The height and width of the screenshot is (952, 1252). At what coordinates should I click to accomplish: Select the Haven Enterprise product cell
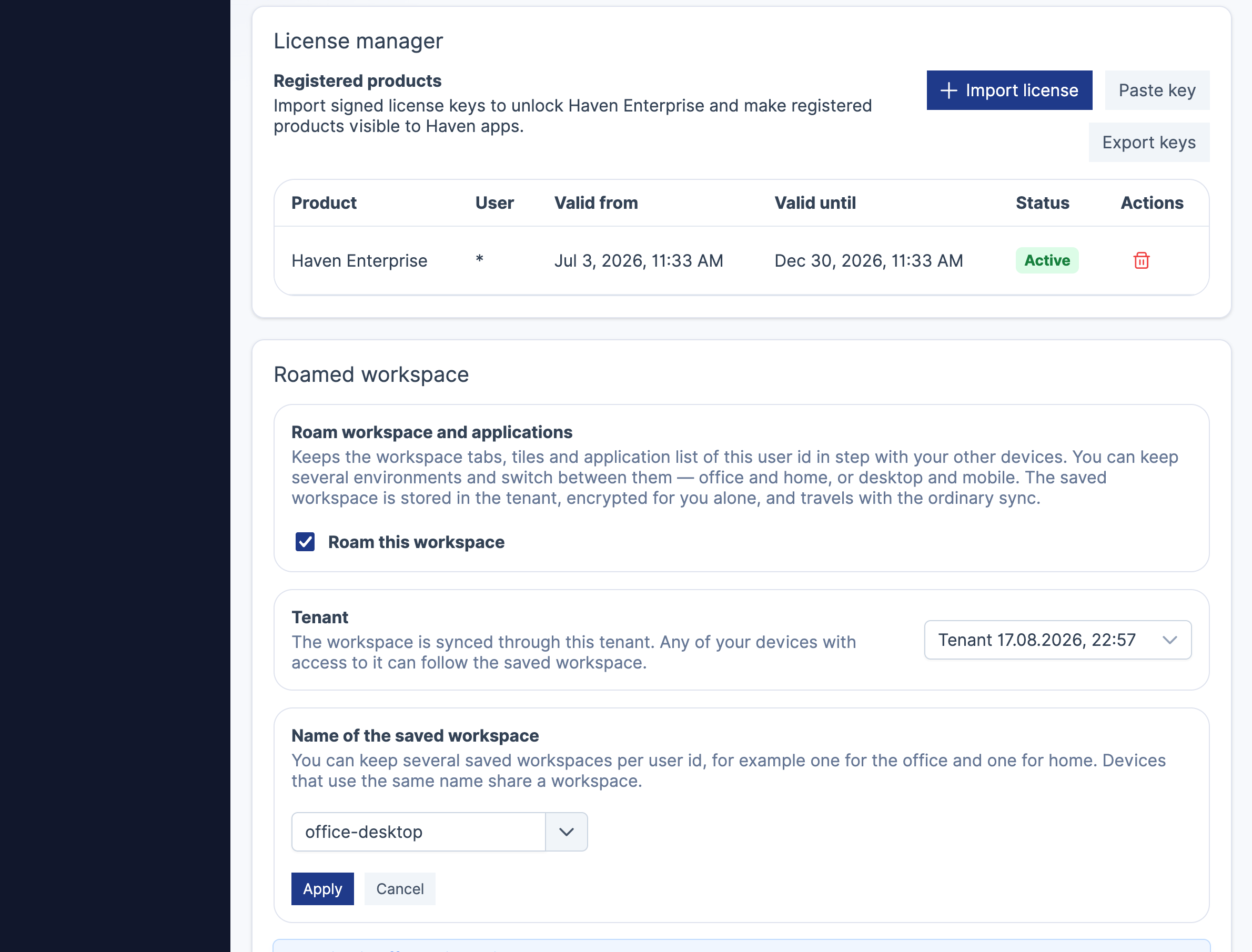359,261
